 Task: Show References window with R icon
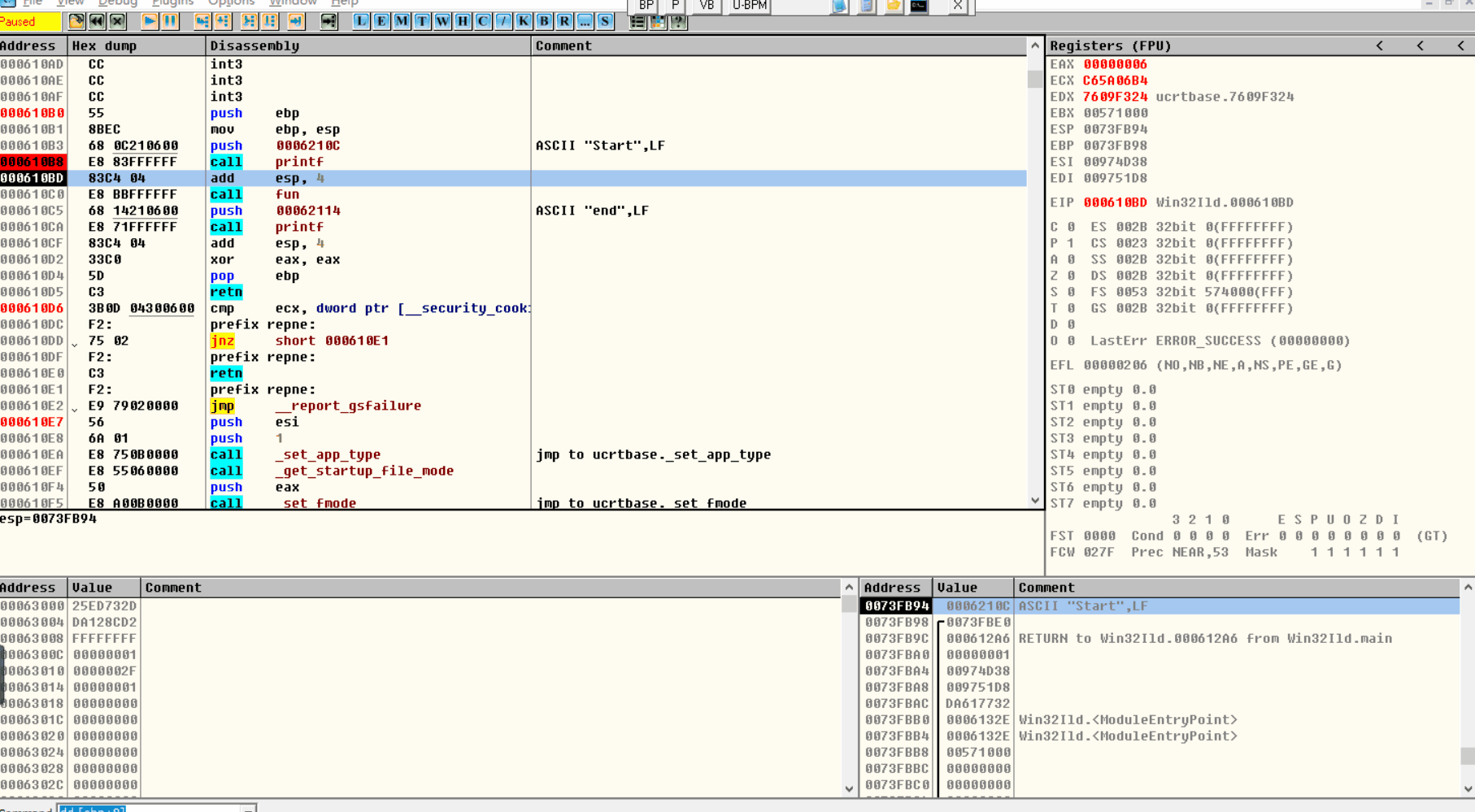564,21
